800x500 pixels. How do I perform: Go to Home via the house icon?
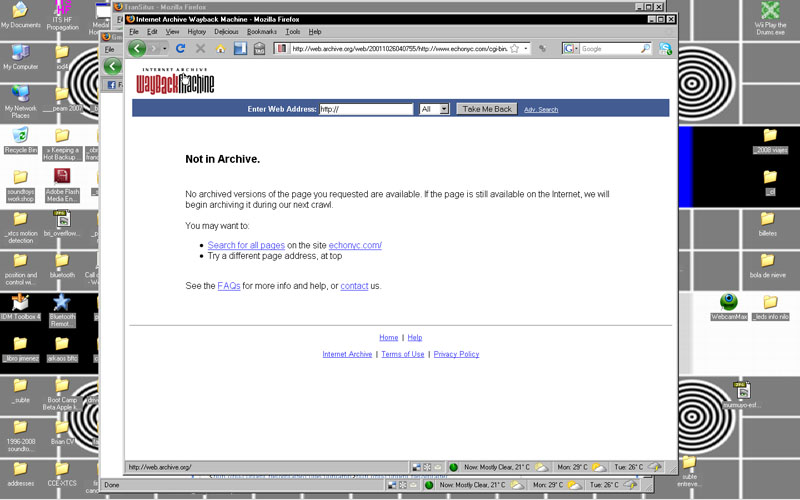220,48
